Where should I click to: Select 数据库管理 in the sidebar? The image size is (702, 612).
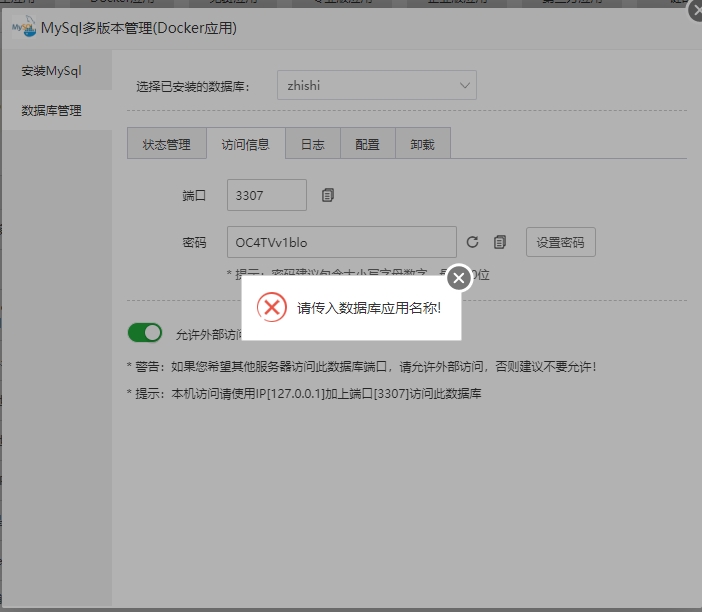coord(57,110)
